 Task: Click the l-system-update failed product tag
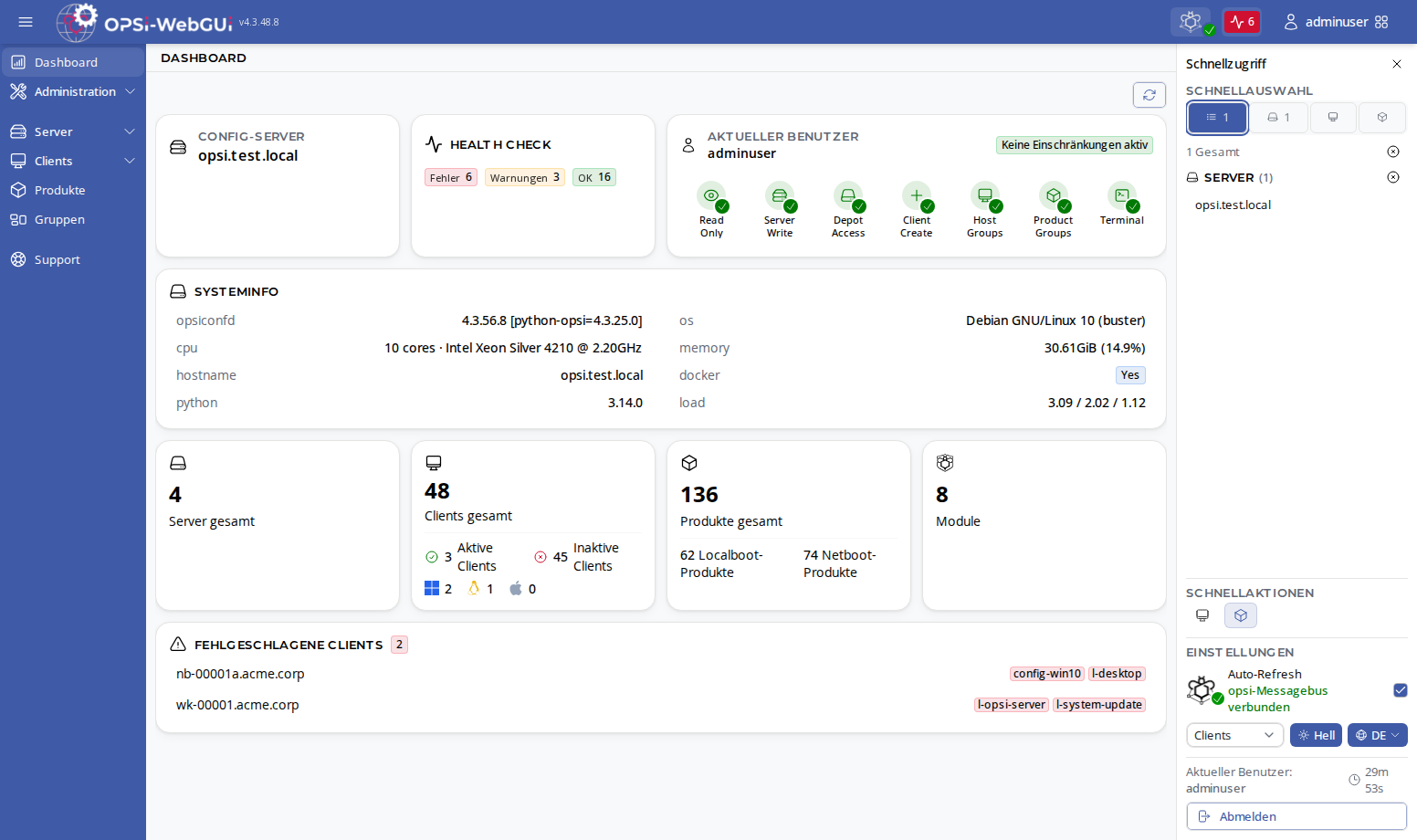(1099, 705)
